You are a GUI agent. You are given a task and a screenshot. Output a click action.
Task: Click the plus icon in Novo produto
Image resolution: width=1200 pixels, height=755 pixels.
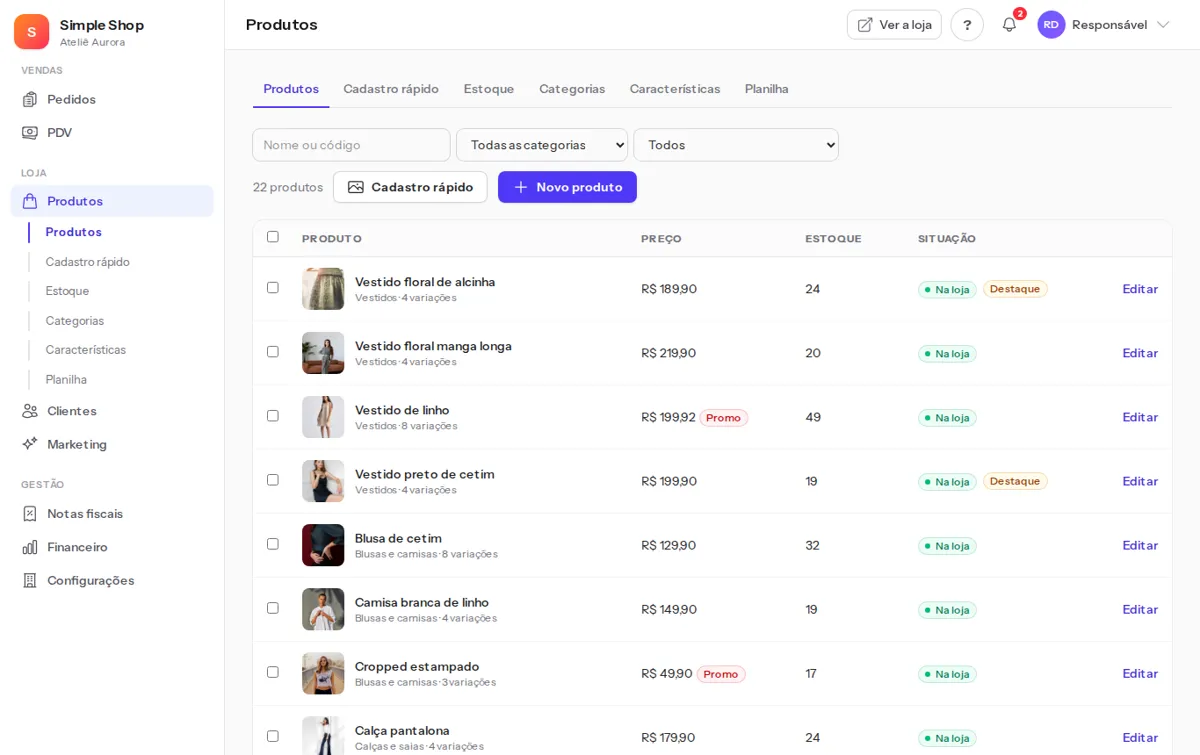coord(521,187)
